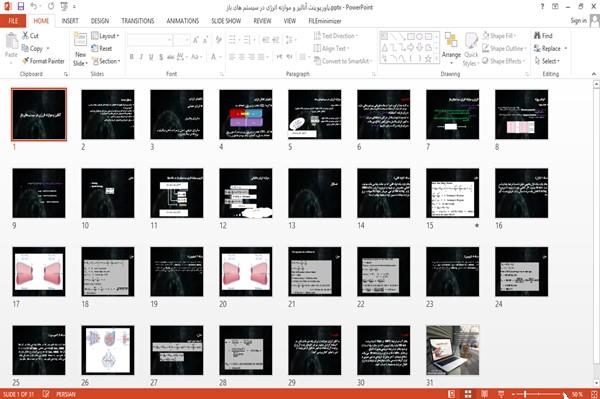The height and width of the screenshot is (399, 600).
Task: Click the Save icon in quick access toolbar
Action: pyautogui.click(x=21, y=7)
